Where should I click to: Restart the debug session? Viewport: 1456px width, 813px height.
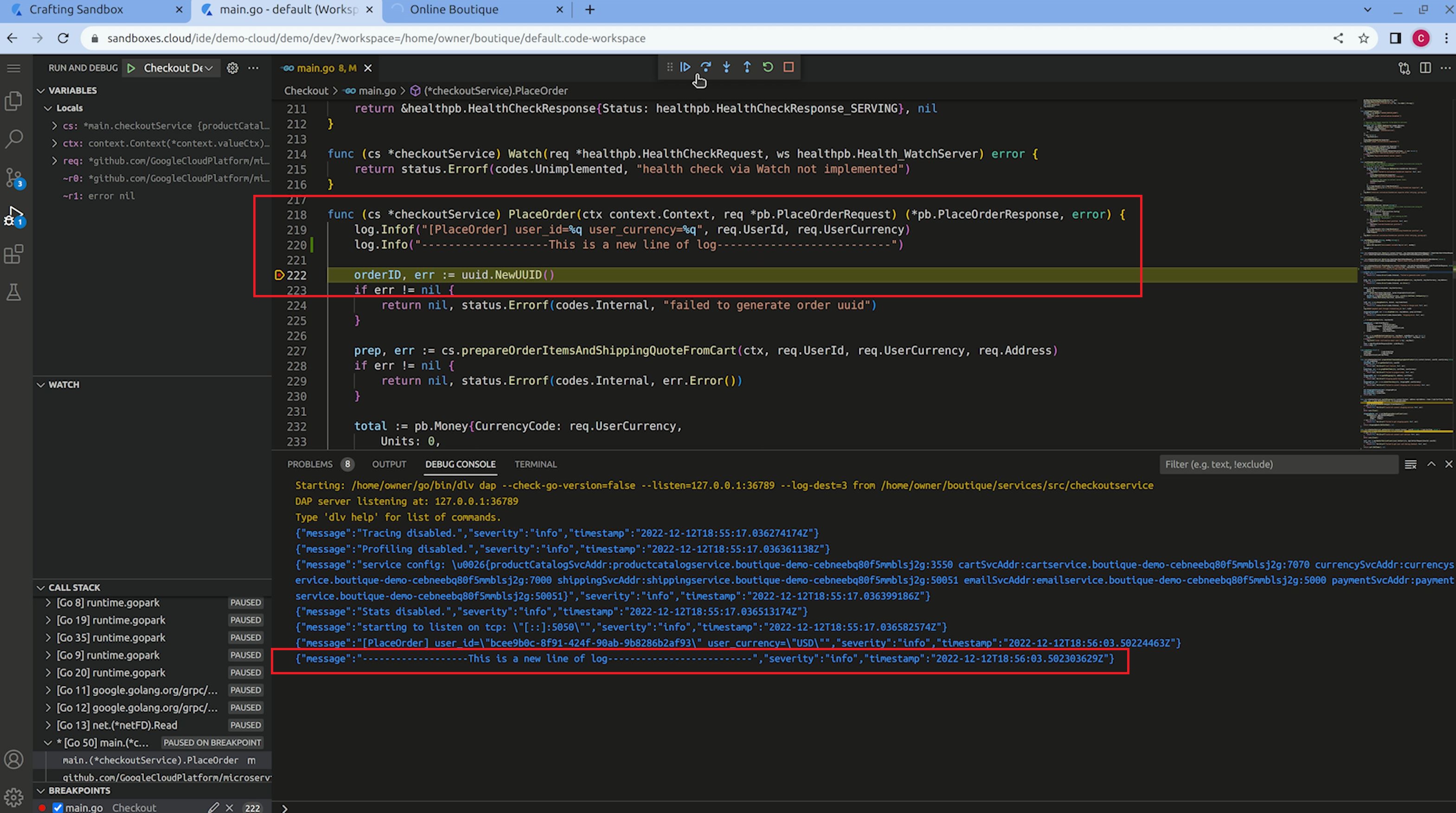coord(768,67)
